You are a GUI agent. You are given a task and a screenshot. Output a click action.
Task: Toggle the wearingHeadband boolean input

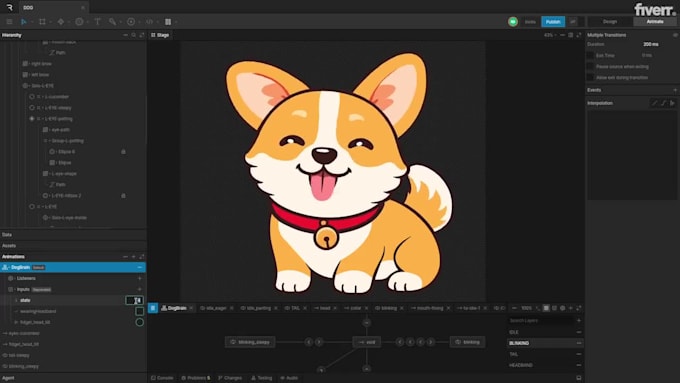pyautogui.click(x=140, y=311)
